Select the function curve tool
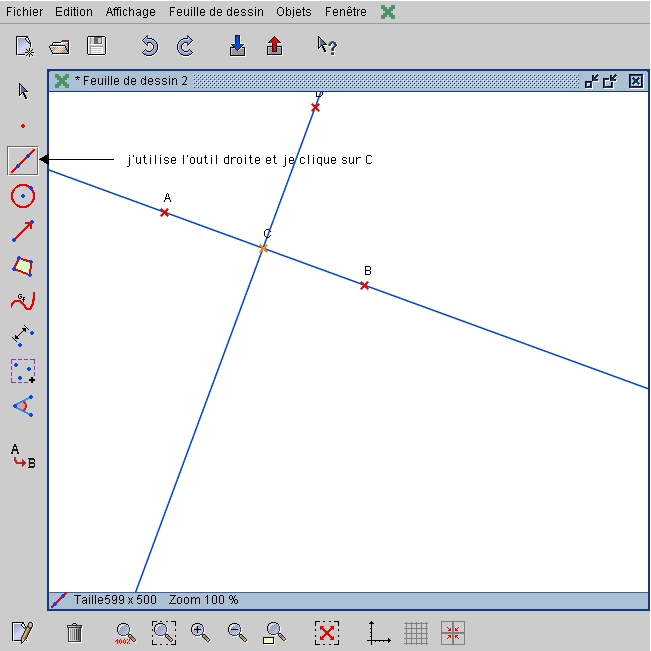The image size is (651, 651). (23, 301)
